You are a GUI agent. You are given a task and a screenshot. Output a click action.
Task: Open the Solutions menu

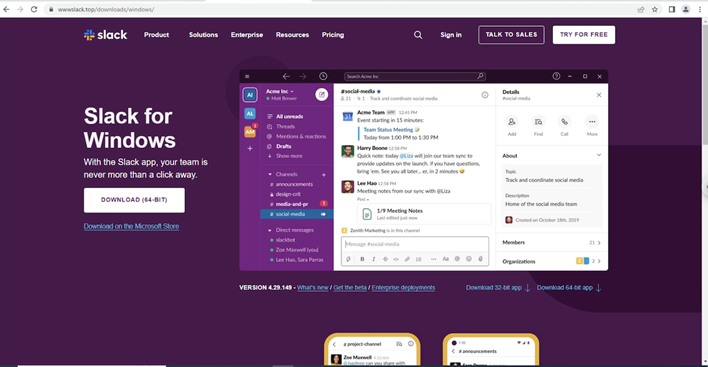pyautogui.click(x=203, y=35)
